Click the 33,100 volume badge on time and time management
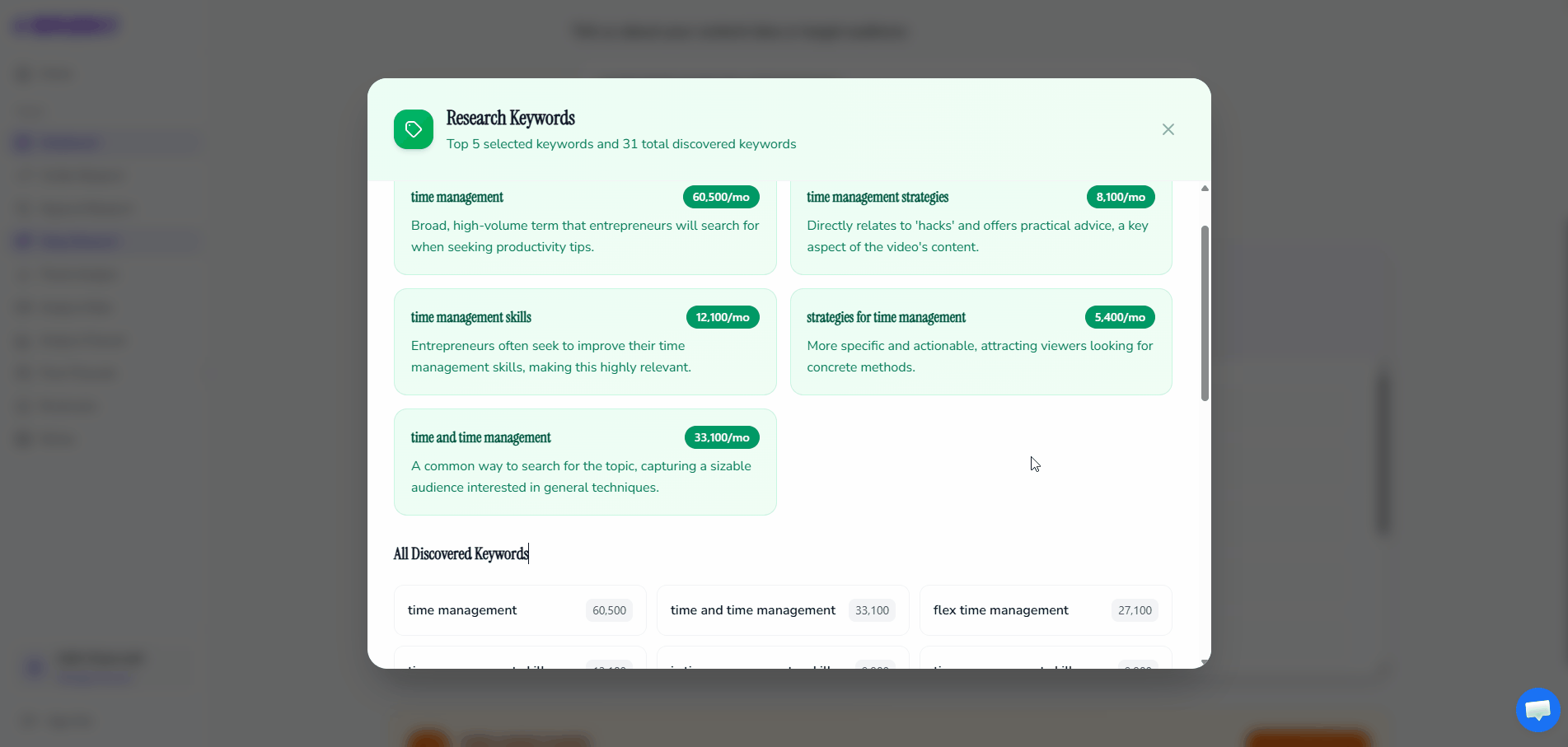This screenshot has height=747, width=1568. pos(871,610)
